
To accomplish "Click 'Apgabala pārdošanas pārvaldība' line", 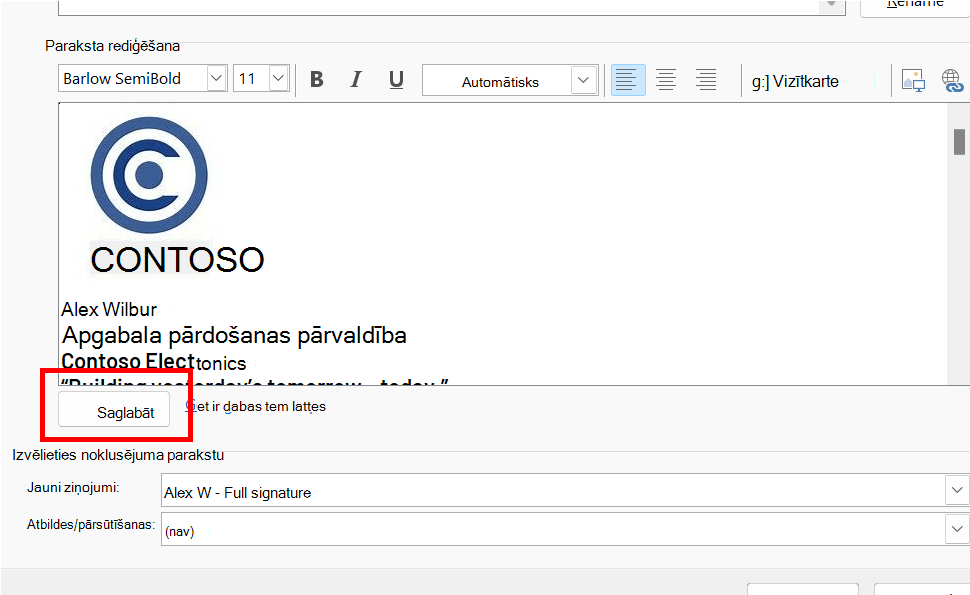I will pyautogui.click(x=234, y=336).
